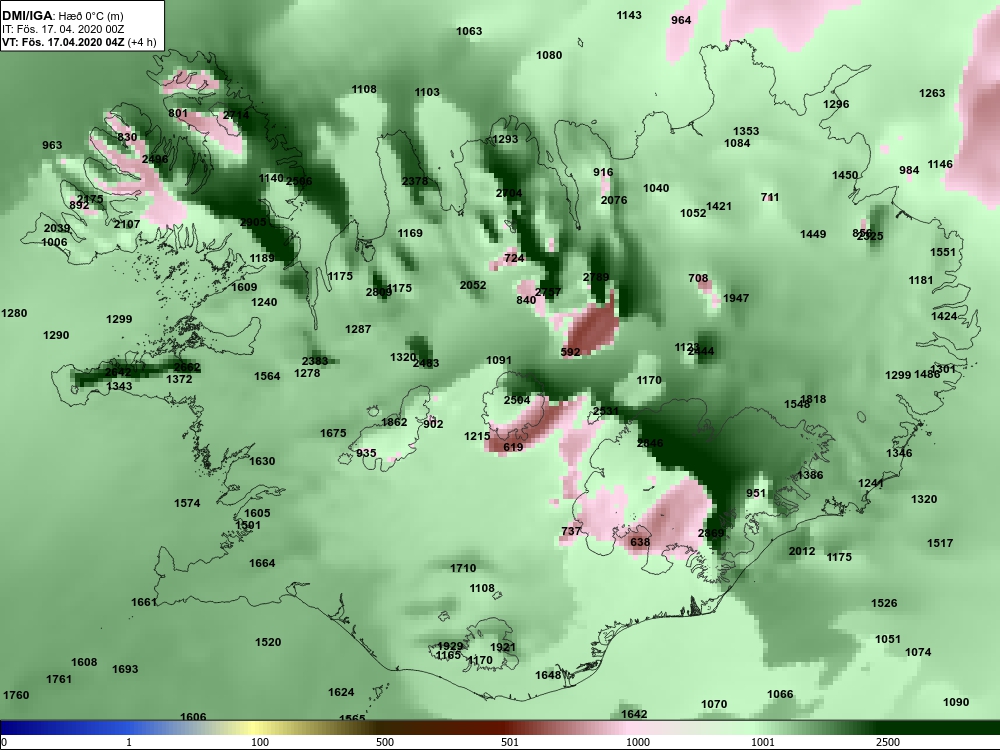The image size is (1000, 750).
Task: Click the map value '1080'
Action: [549, 55]
